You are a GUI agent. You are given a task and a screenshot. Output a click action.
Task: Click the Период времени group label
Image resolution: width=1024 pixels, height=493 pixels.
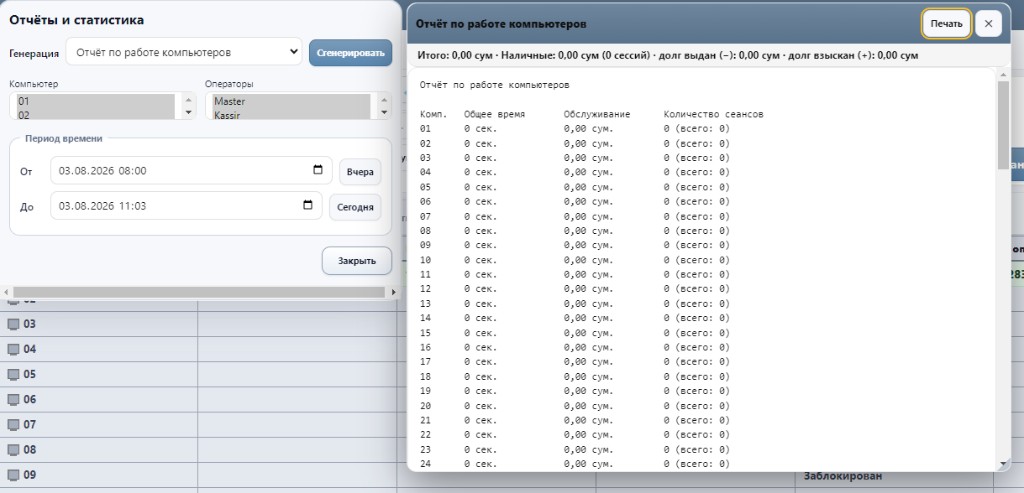coord(63,138)
